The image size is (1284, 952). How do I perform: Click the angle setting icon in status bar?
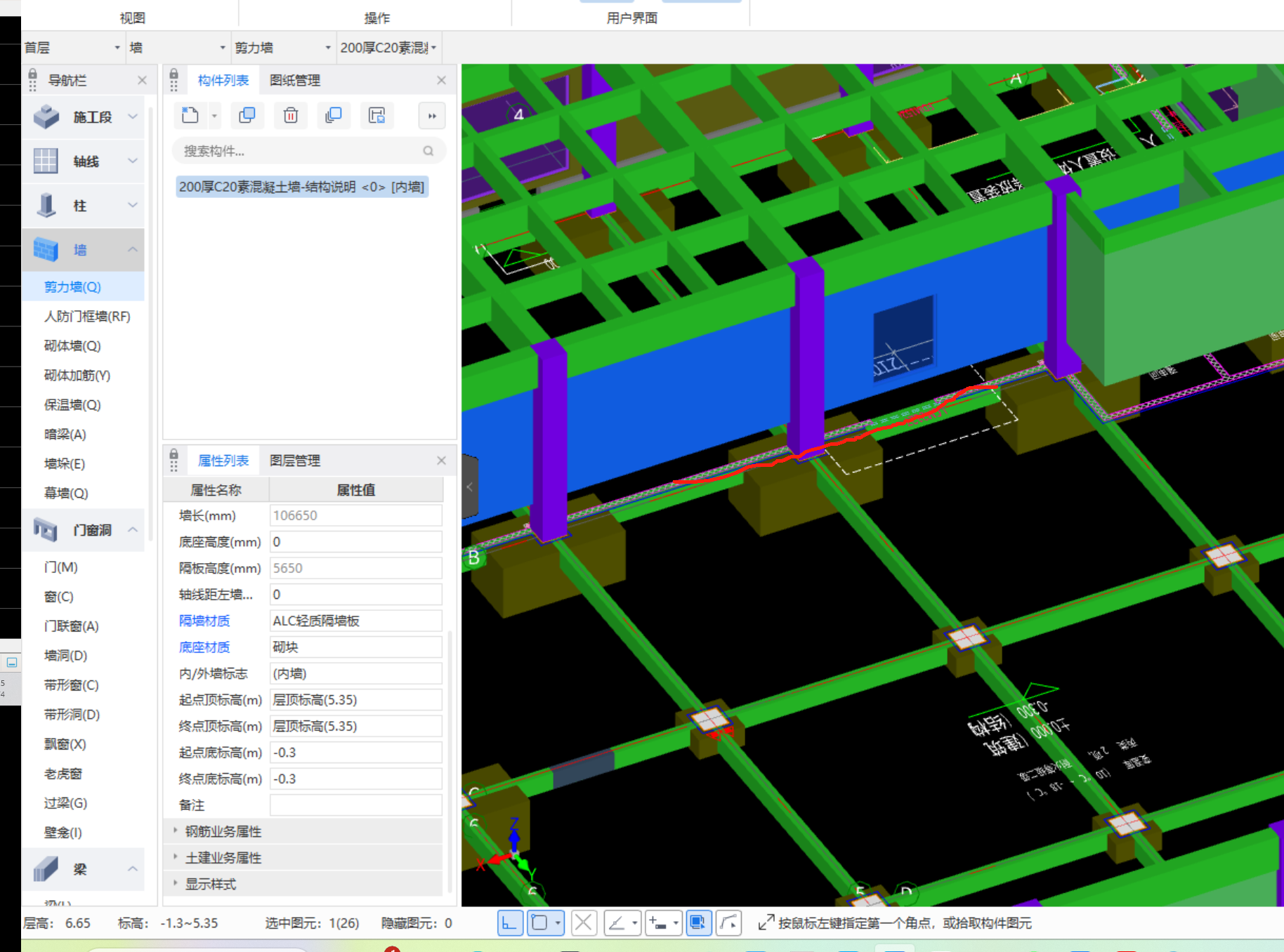[x=617, y=923]
